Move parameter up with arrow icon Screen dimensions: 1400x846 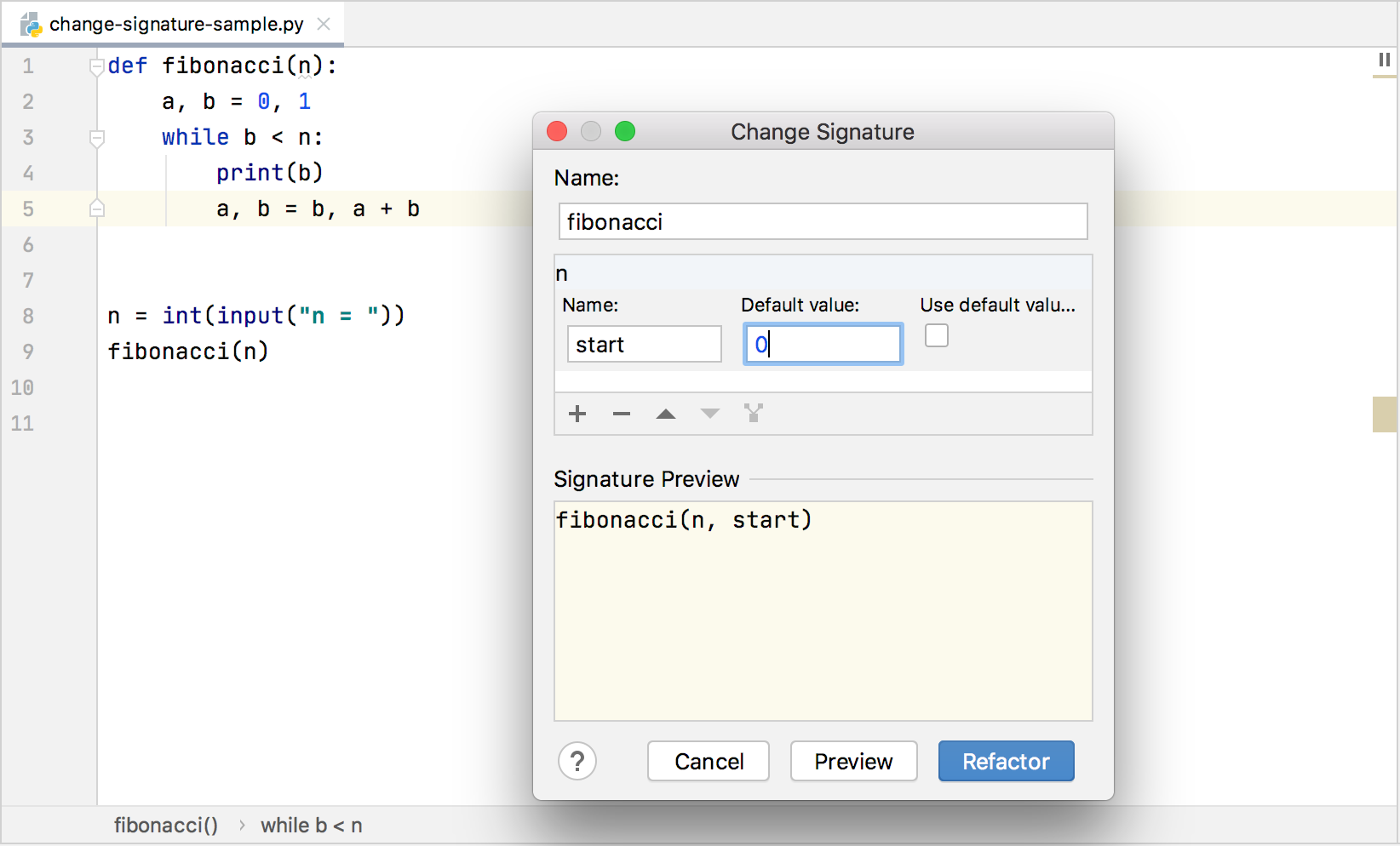[x=666, y=414]
